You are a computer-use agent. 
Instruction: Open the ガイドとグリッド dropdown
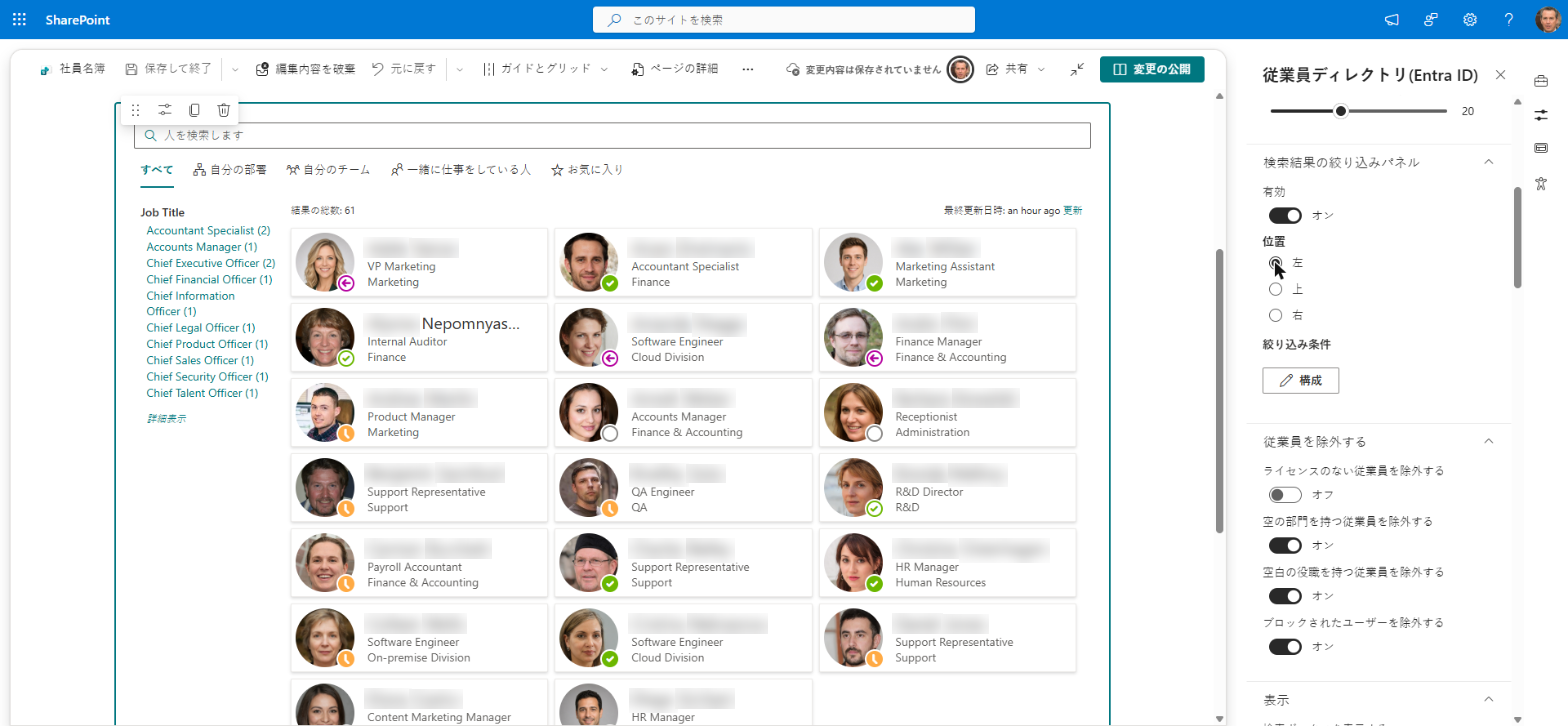545,69
